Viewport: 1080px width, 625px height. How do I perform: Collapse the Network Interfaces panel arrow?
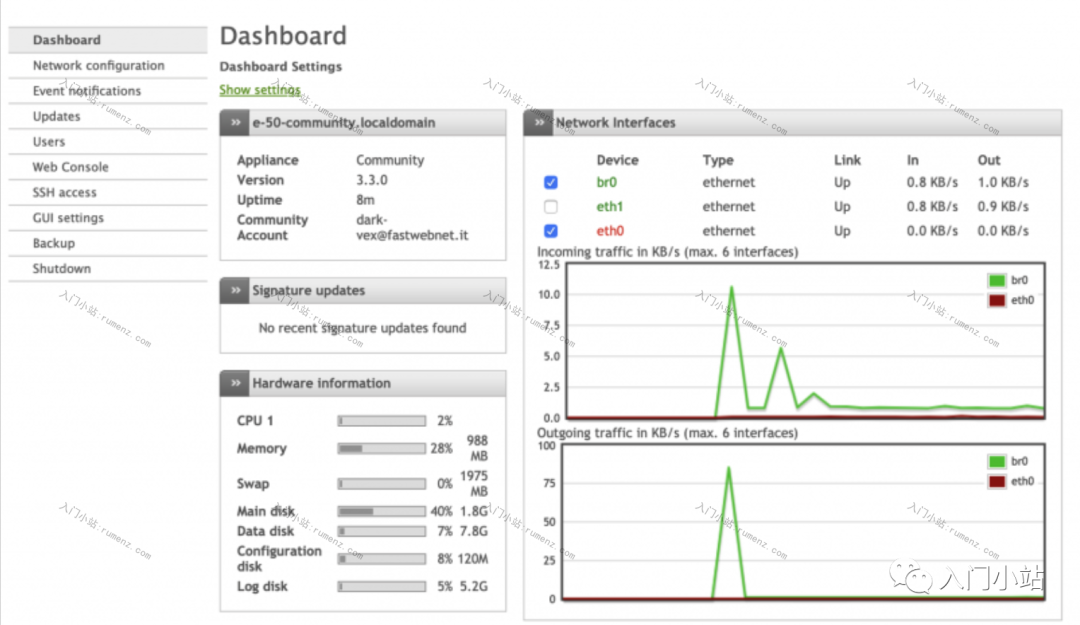click(x=539, y=123)
